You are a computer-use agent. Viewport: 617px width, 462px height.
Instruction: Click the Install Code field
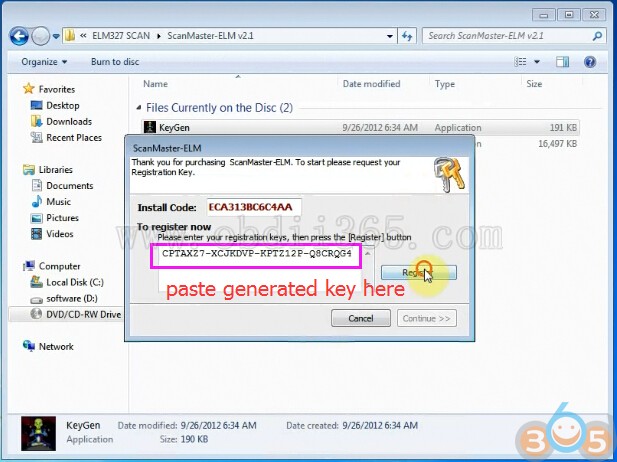(254, 207)
